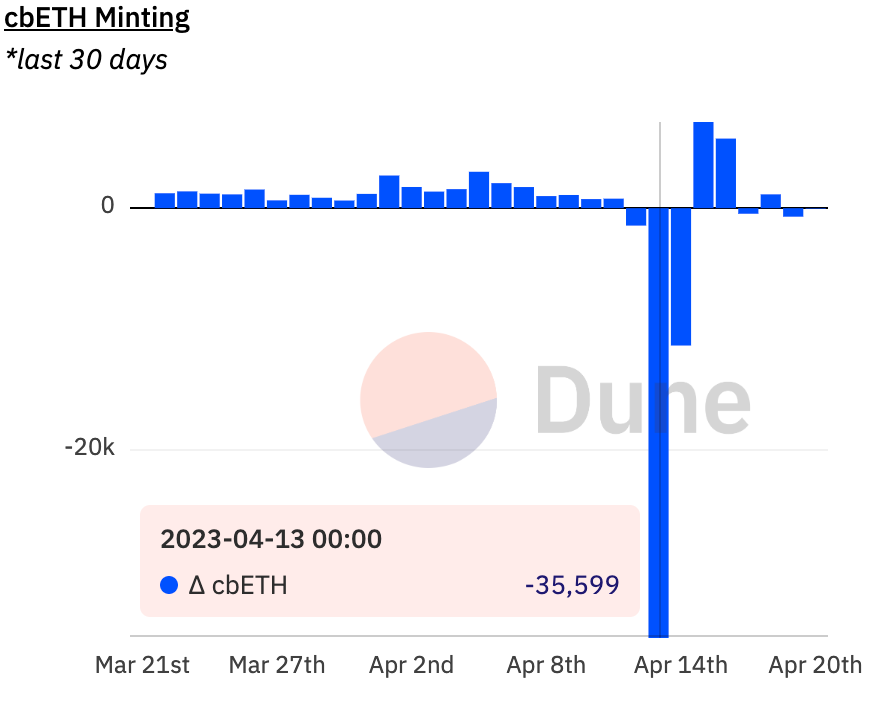Screen dimensions: 876x706
Task: Click the "last 30 days" subtitle
Action: tap(86, 59)
